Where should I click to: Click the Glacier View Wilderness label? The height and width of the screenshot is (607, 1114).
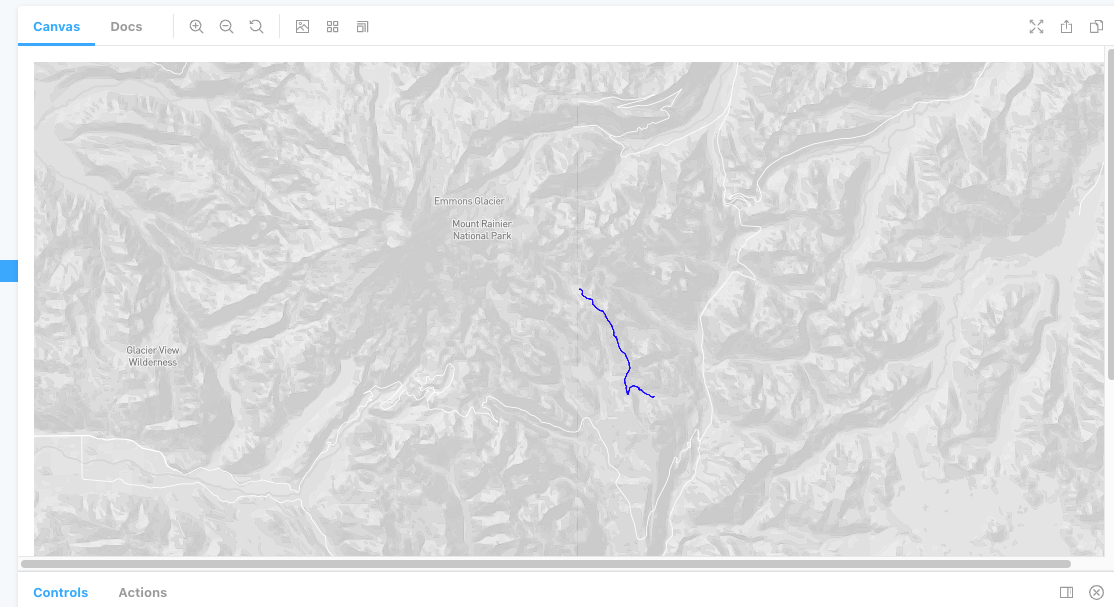pos(153,356)
